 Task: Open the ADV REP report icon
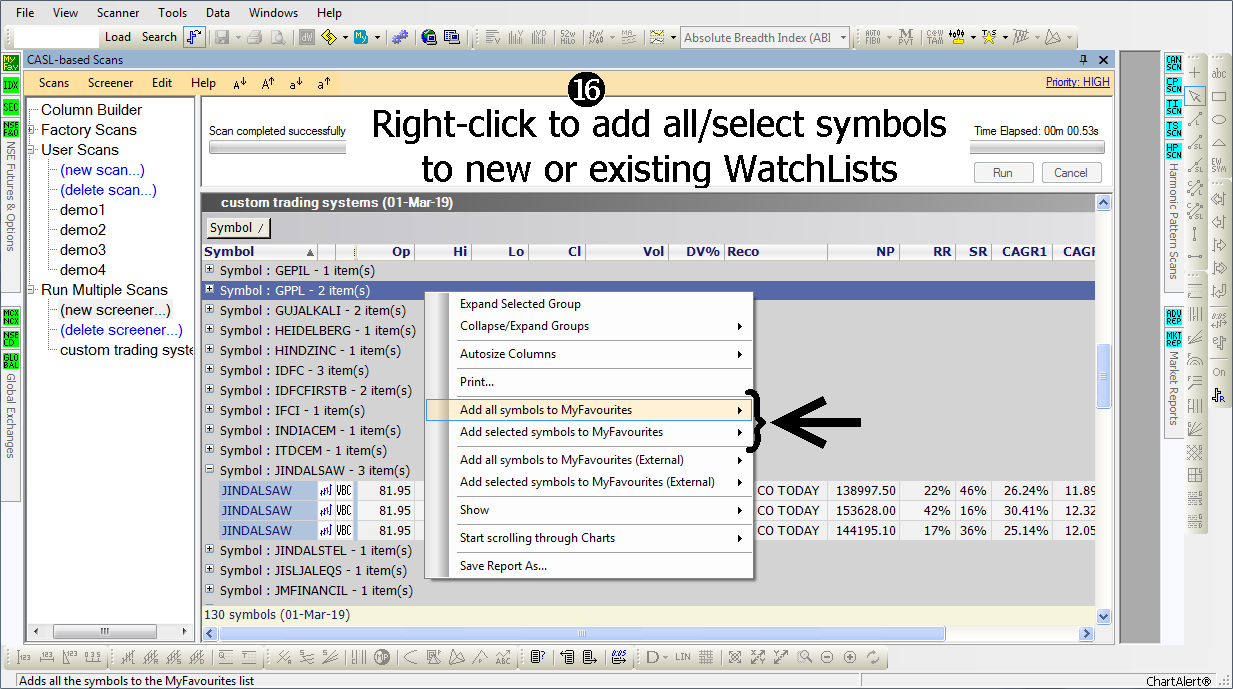(1173, 316)
